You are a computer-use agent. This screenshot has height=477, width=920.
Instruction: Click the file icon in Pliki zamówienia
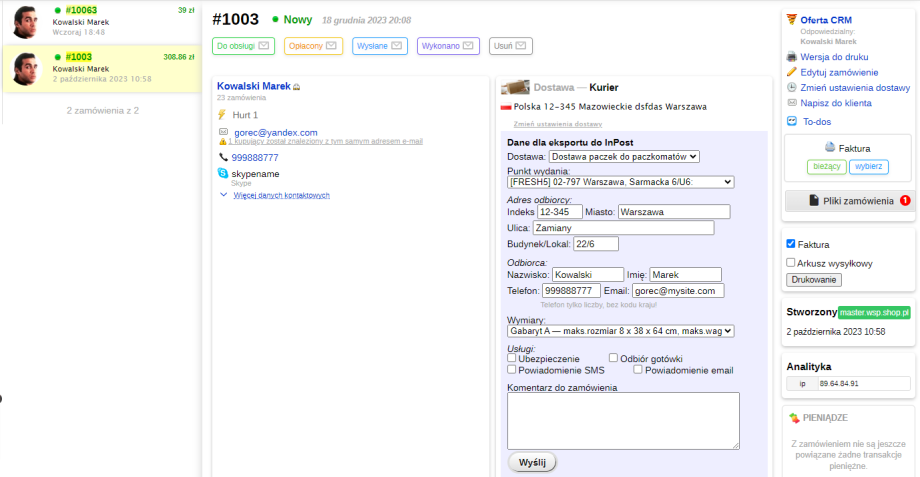pyautogui.click(x=814, y=201)
